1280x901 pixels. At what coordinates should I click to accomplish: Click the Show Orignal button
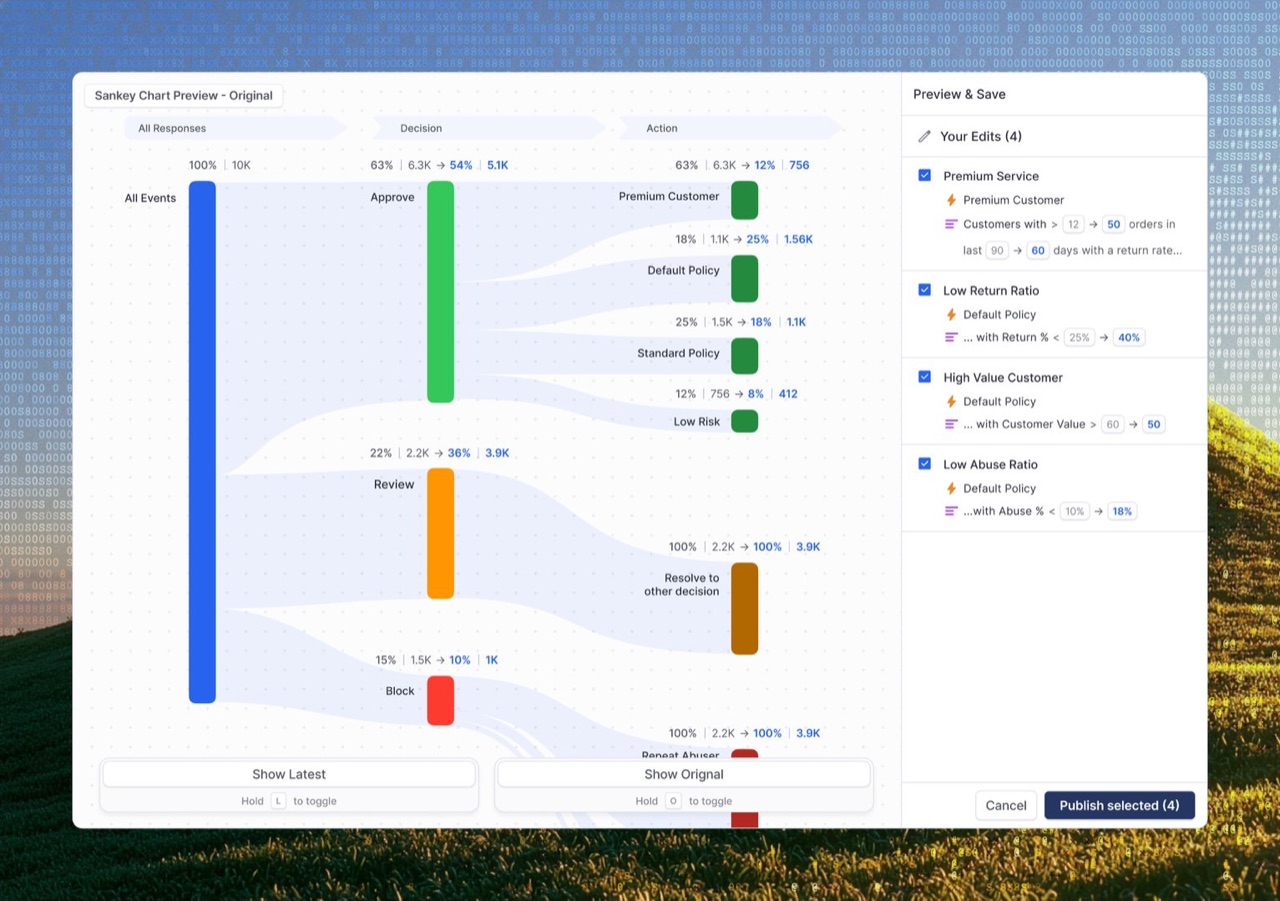(684, 774)
